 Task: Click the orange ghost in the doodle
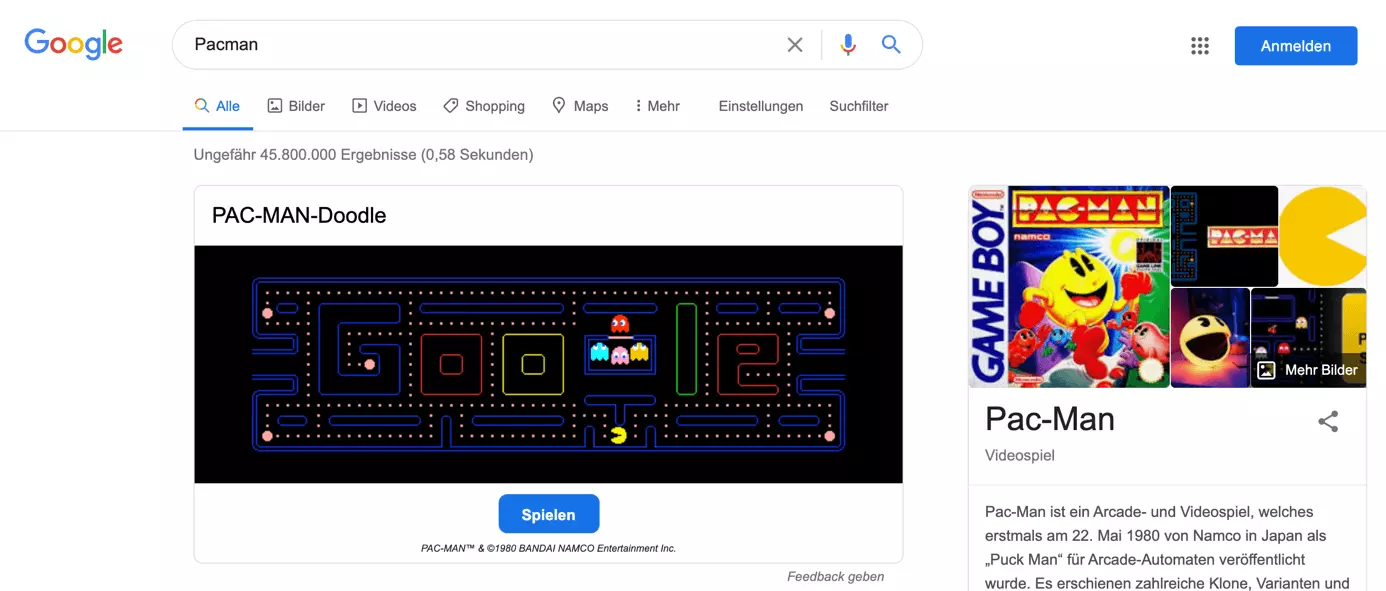639,352
